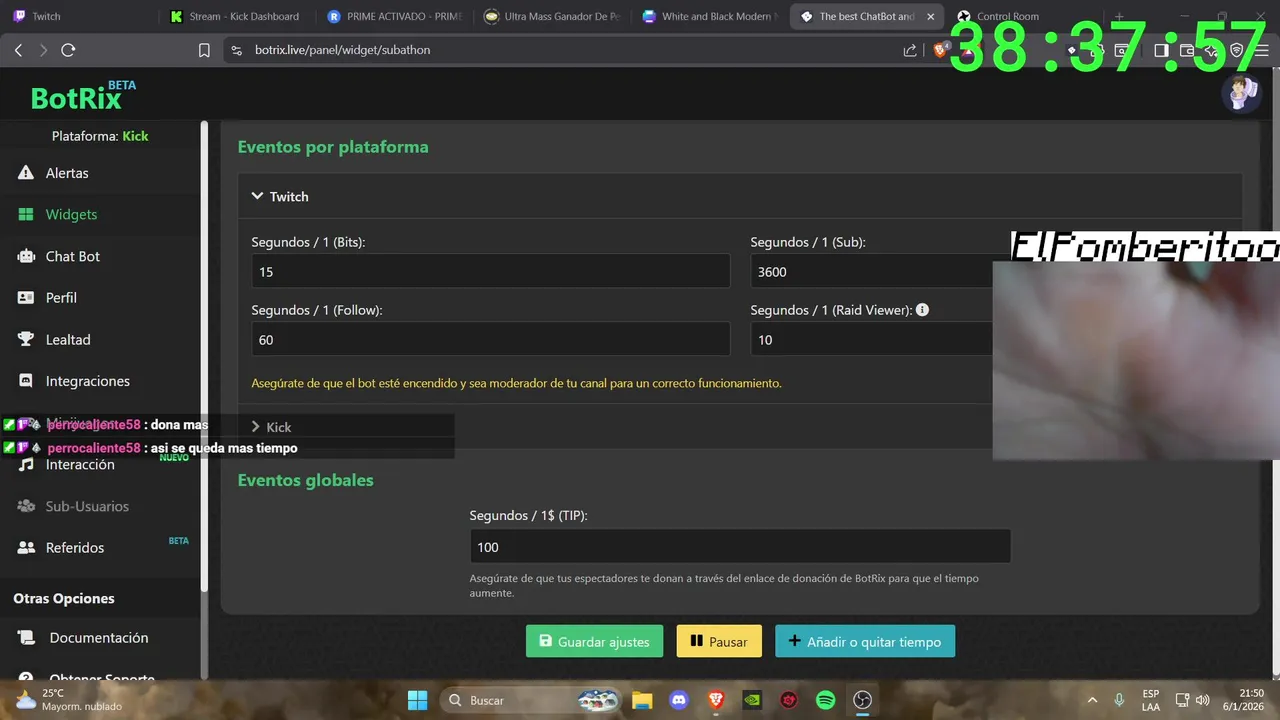The width and height of the screenshot is (1280, 720).
Task: Click the Pausar button
Action: click(719, 642)
